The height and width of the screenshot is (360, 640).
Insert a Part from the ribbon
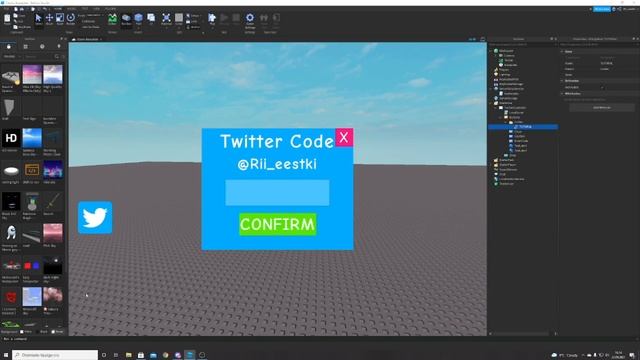point(138,19)
